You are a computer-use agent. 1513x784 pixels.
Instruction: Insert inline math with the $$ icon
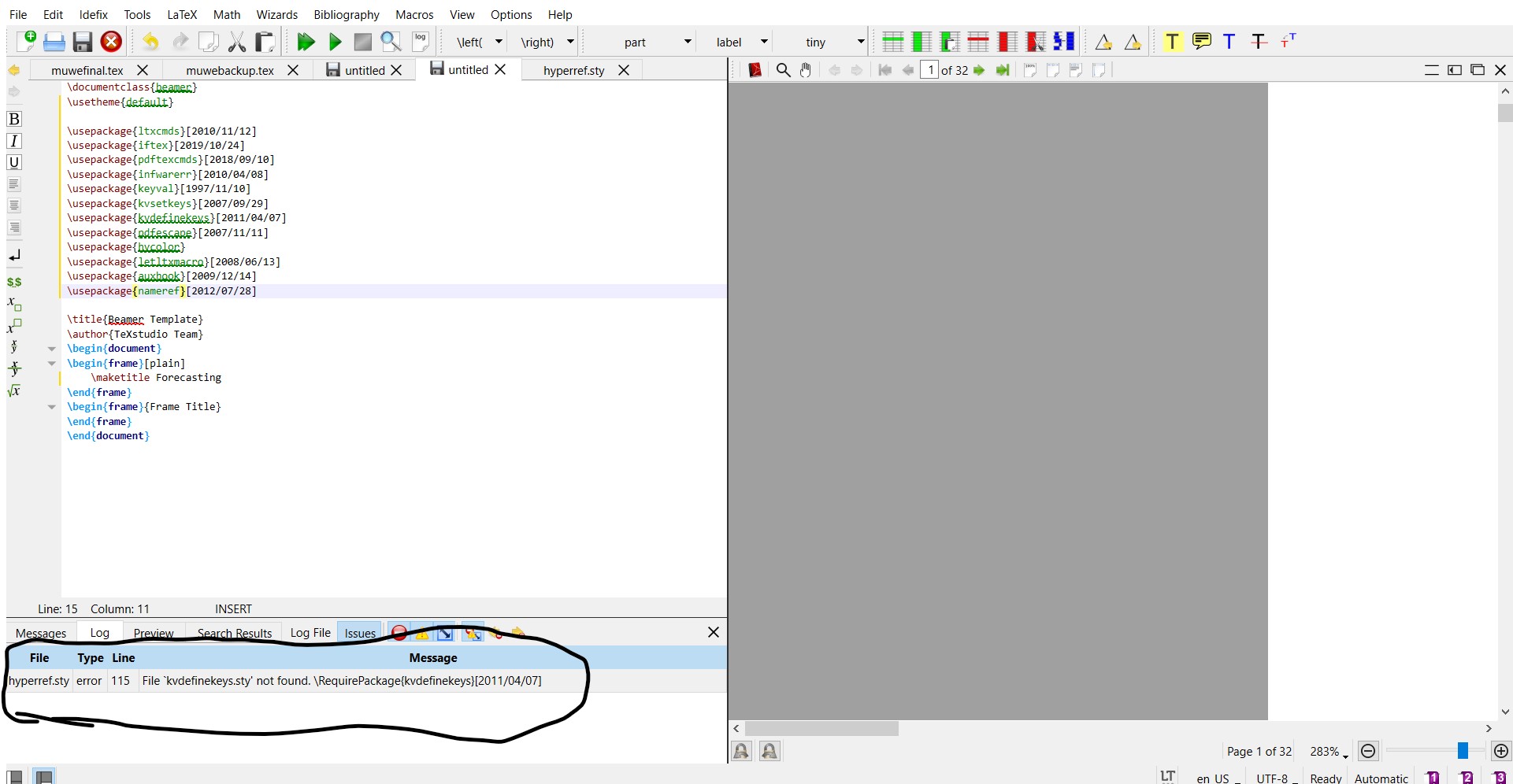[14, 282]
